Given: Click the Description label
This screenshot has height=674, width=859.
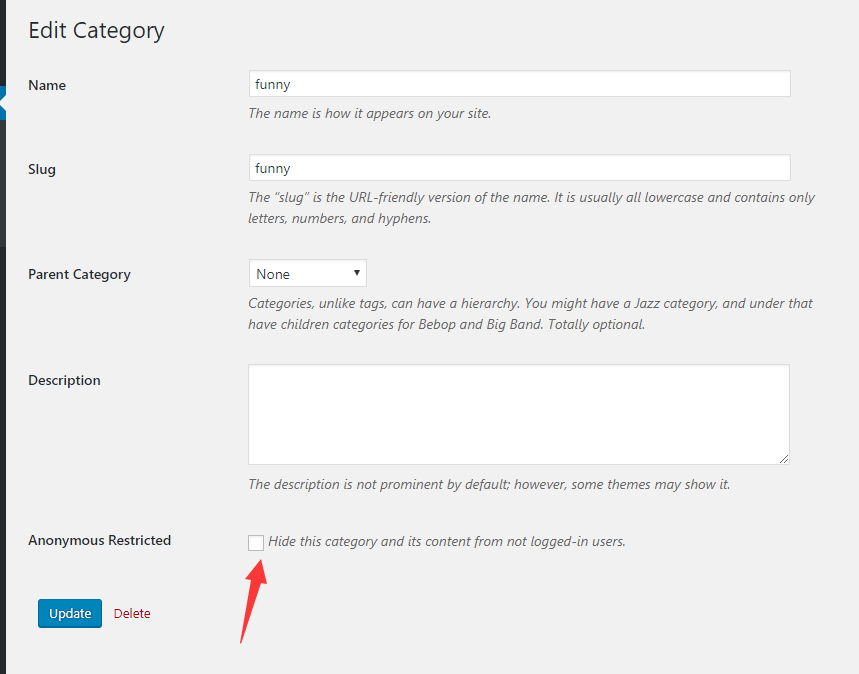Looking at the screenshot, I should [64, 380].
